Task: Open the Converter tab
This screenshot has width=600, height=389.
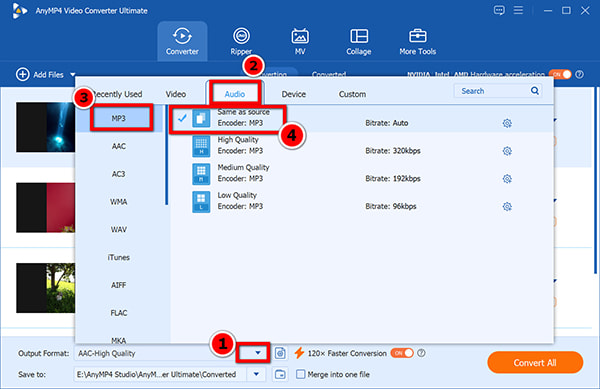Action: [182, 41]
